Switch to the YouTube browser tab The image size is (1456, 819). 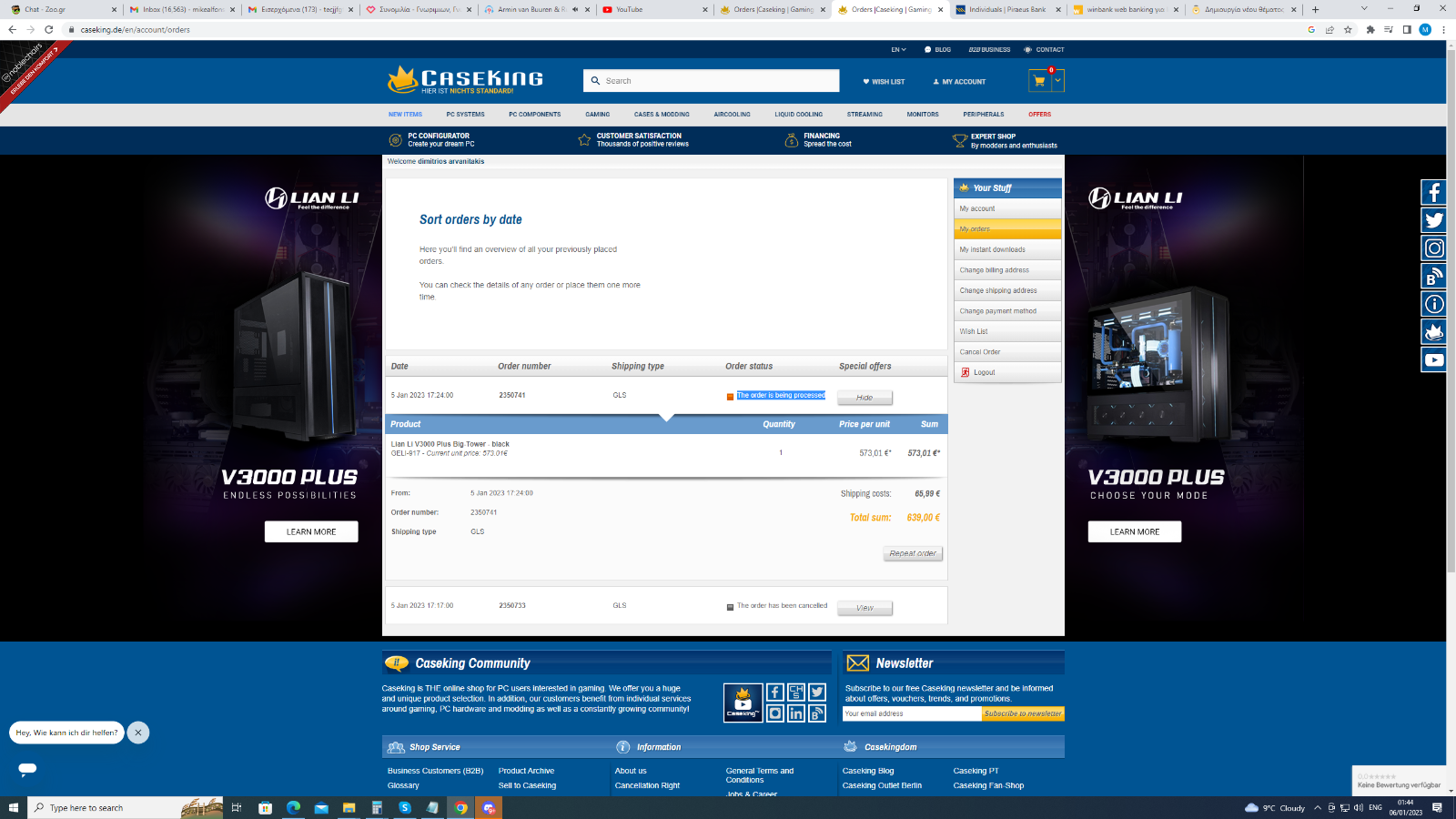(x=653, y=9)
